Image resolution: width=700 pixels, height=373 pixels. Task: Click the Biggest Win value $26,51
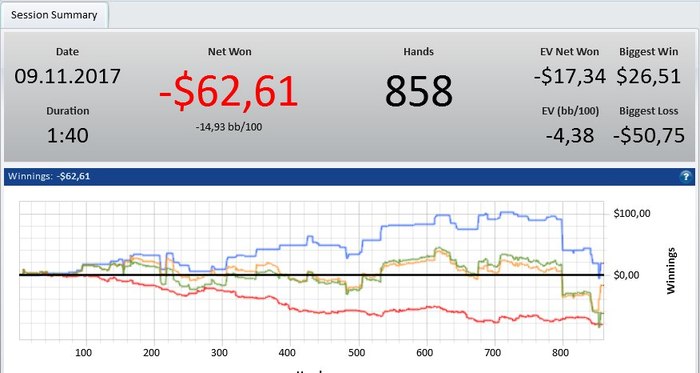[x=649, y=76]
